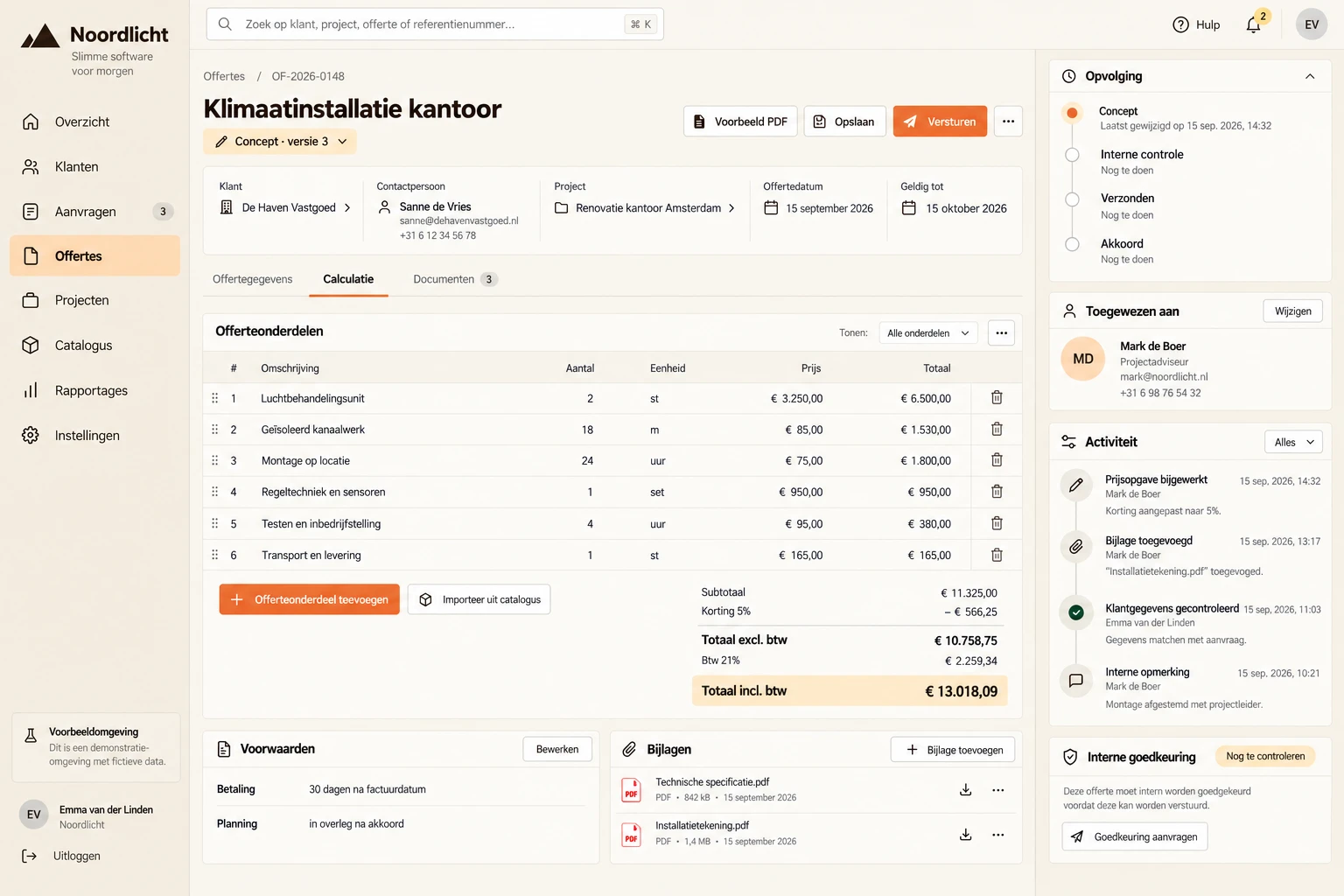This screenshot has width=1344, height=896.
Task: Delete the Luchtbehandelingsunit row
Action: tap(997, 397)
